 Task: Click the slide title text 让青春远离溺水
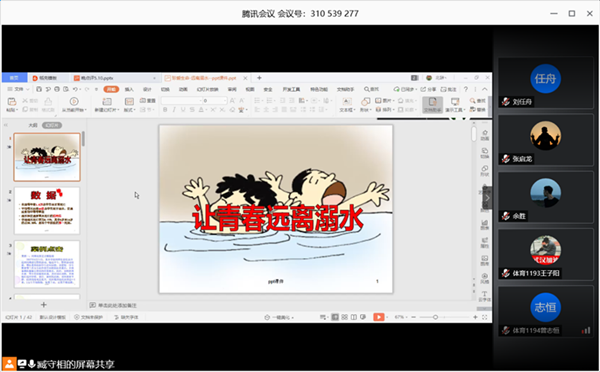point(277,218)
